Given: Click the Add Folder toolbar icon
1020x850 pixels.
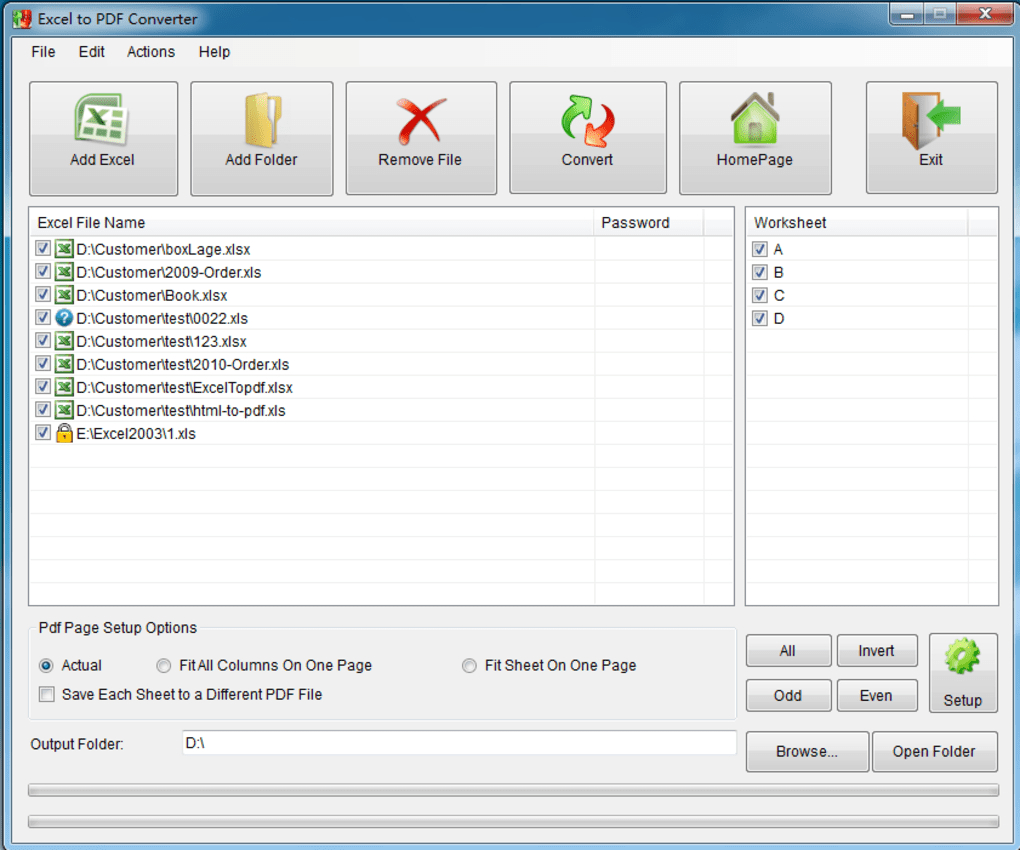Looking at the screenshot, I should pyautogui.click(x=261, y=119).
